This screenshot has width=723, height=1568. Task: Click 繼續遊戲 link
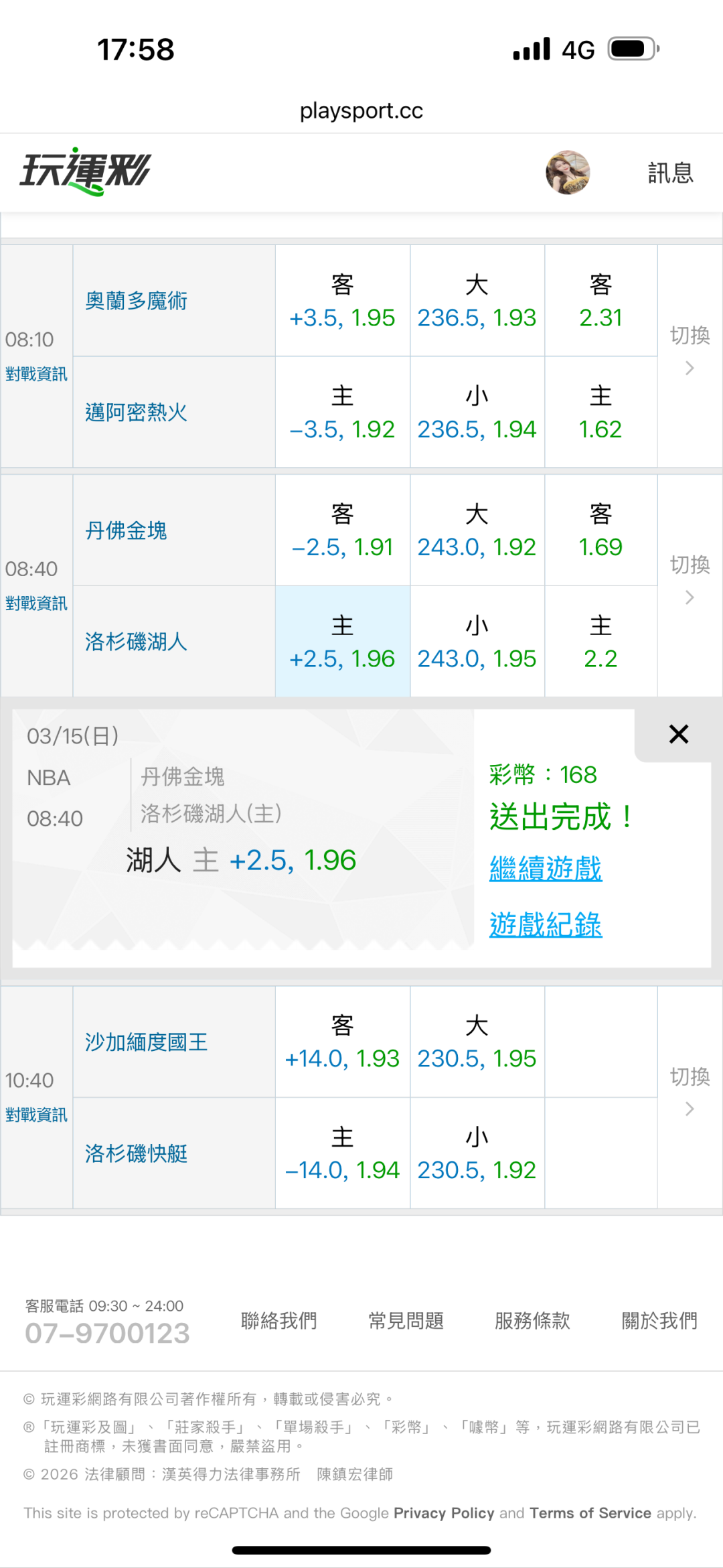546,869
